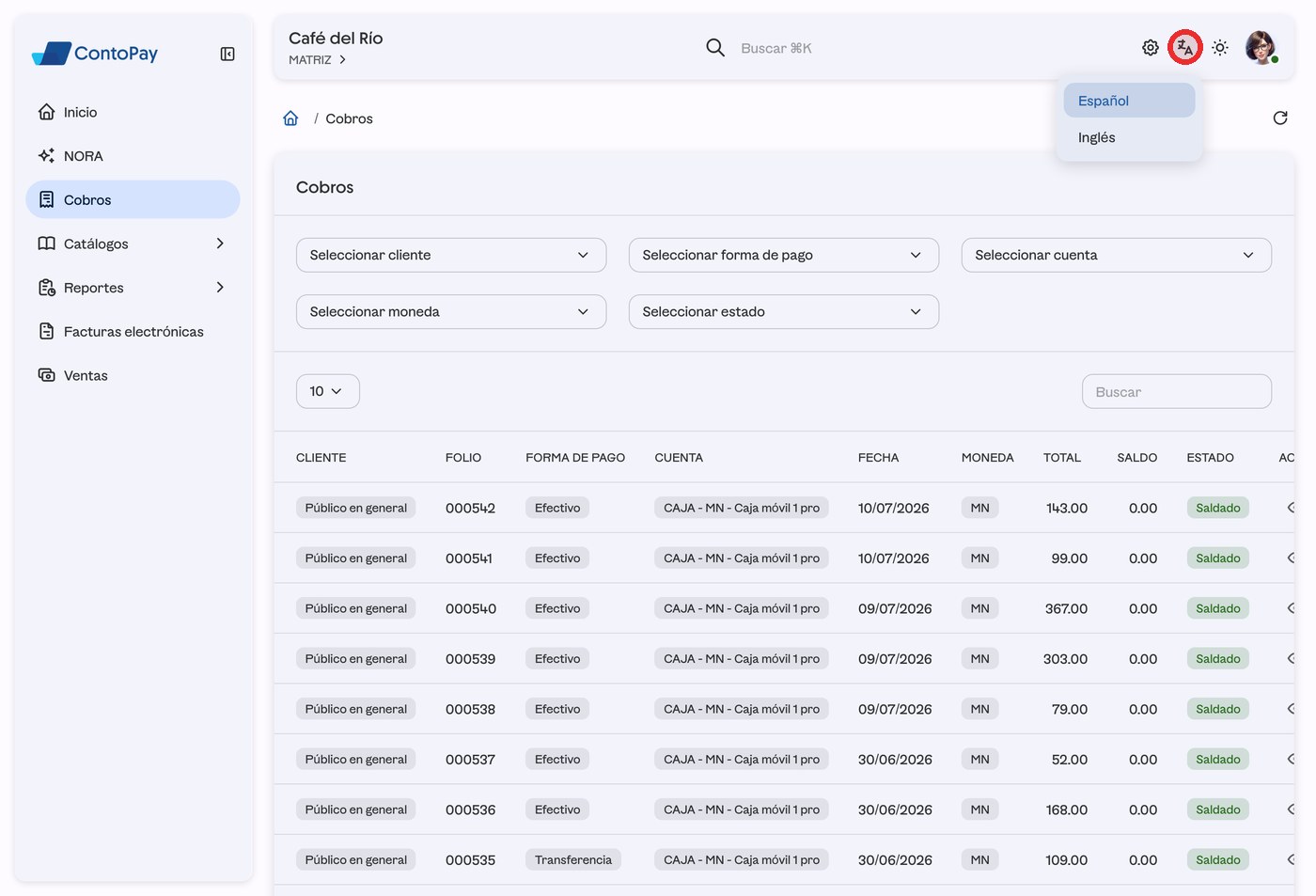Open Inicio from the sidebar

click(x=133, y=112)
